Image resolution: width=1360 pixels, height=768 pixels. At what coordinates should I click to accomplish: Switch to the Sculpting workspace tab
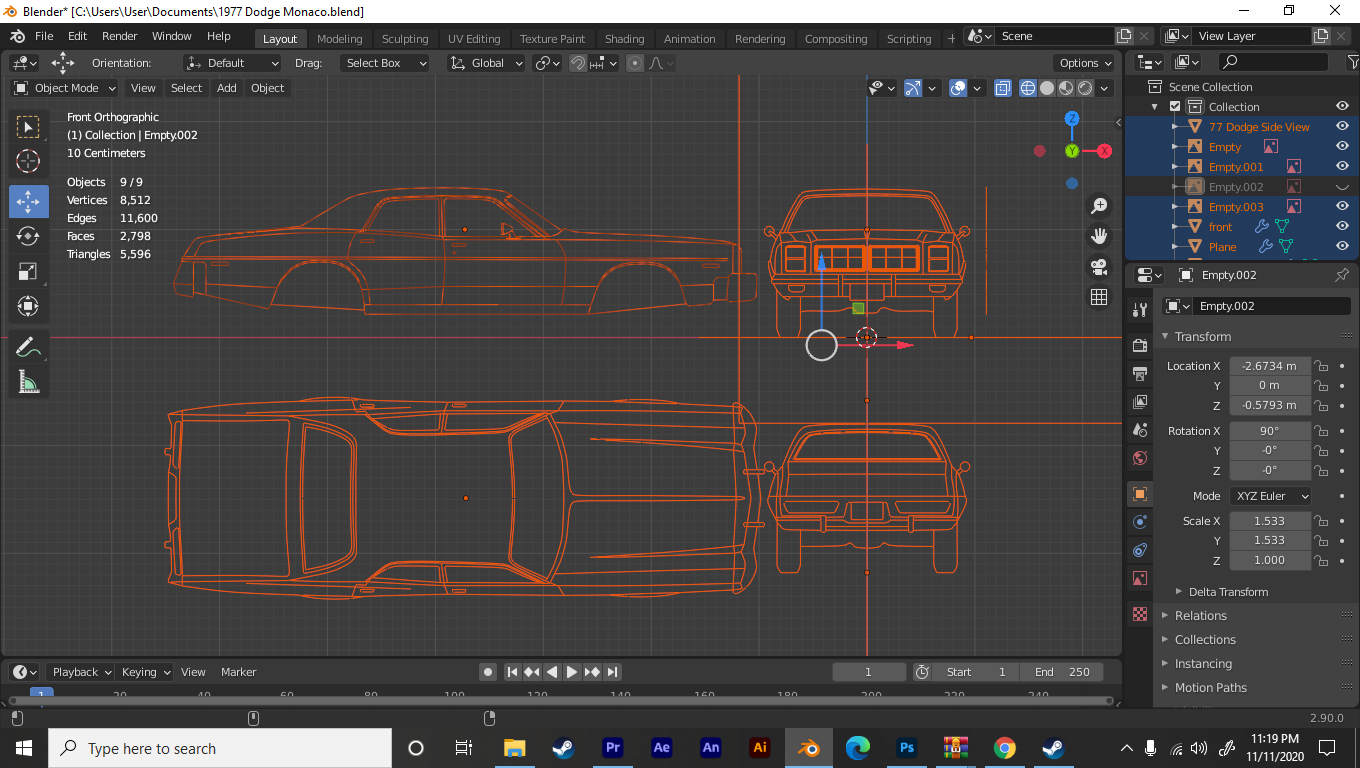(x=404, y=39)
